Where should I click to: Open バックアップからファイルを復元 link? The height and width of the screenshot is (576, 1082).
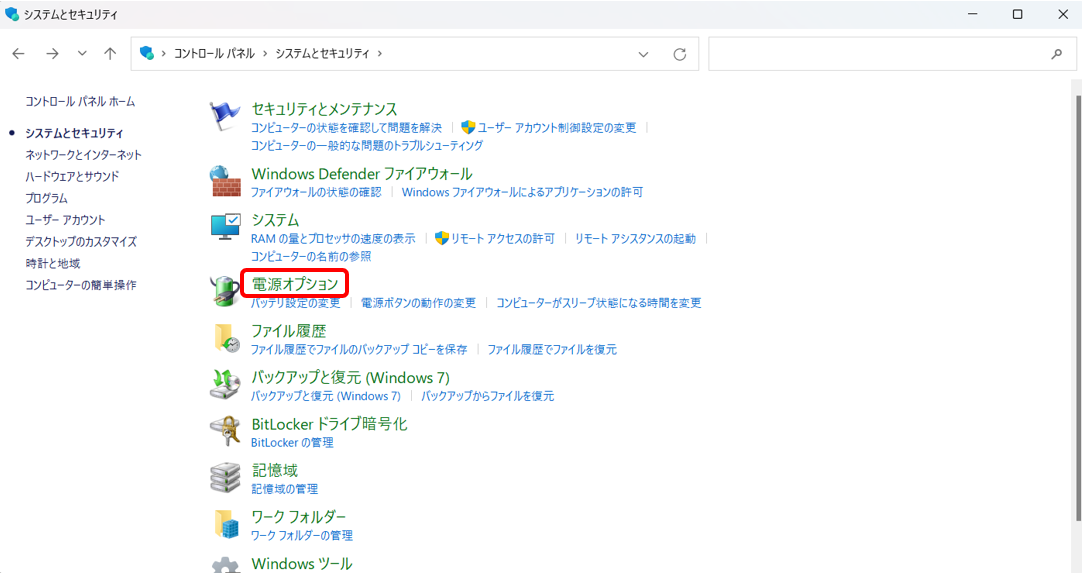488,396
